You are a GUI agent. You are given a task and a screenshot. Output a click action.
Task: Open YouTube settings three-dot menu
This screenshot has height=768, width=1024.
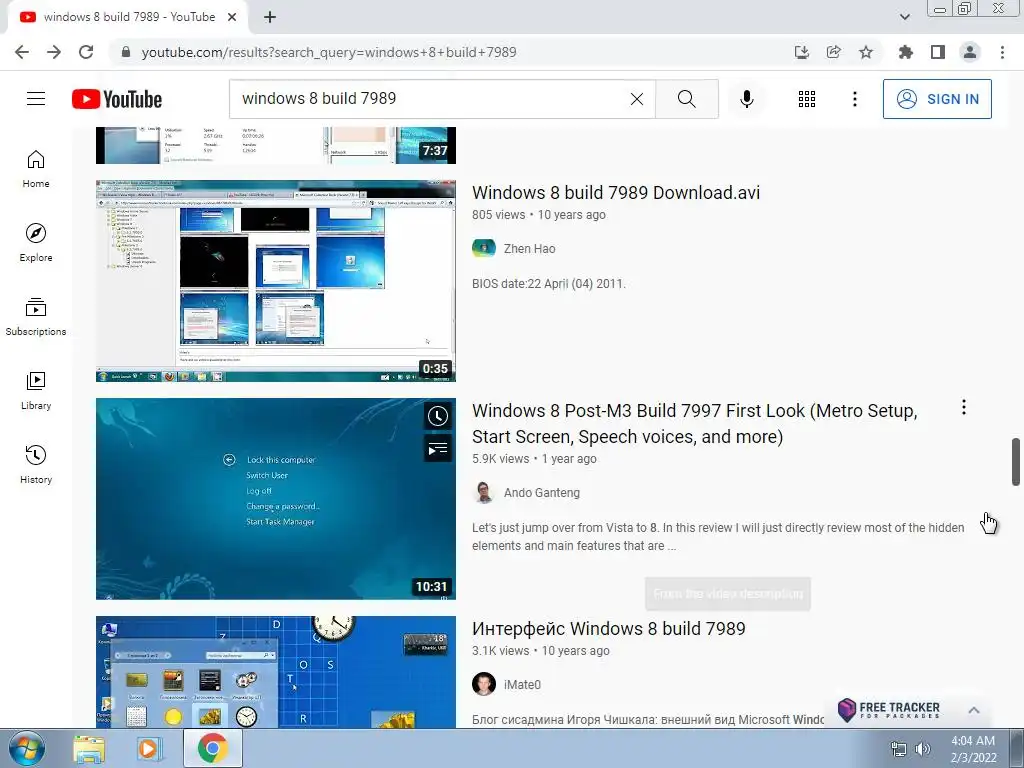pyautogui.click(x=854, y=99)
